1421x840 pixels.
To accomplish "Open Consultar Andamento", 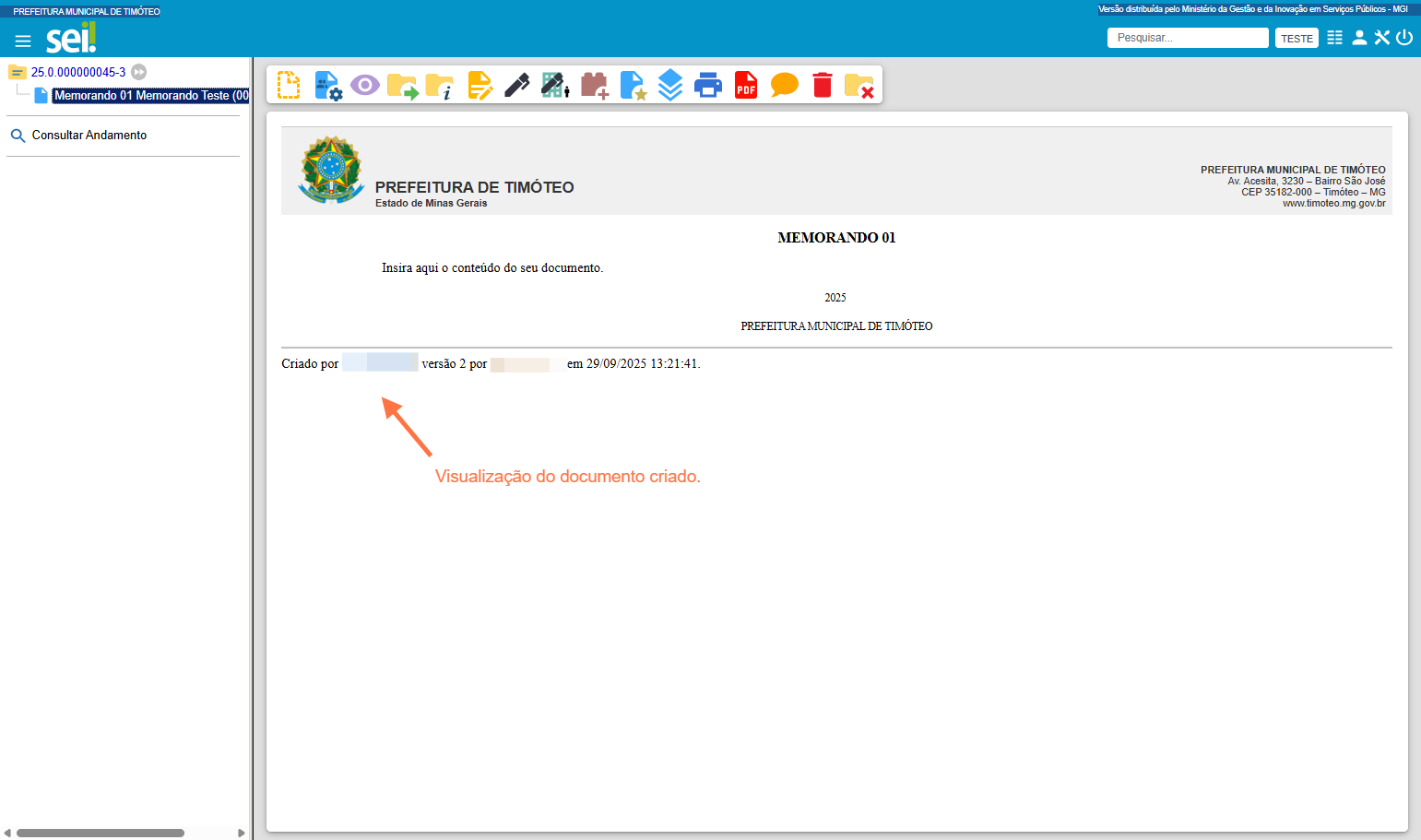I will [89, 135].
